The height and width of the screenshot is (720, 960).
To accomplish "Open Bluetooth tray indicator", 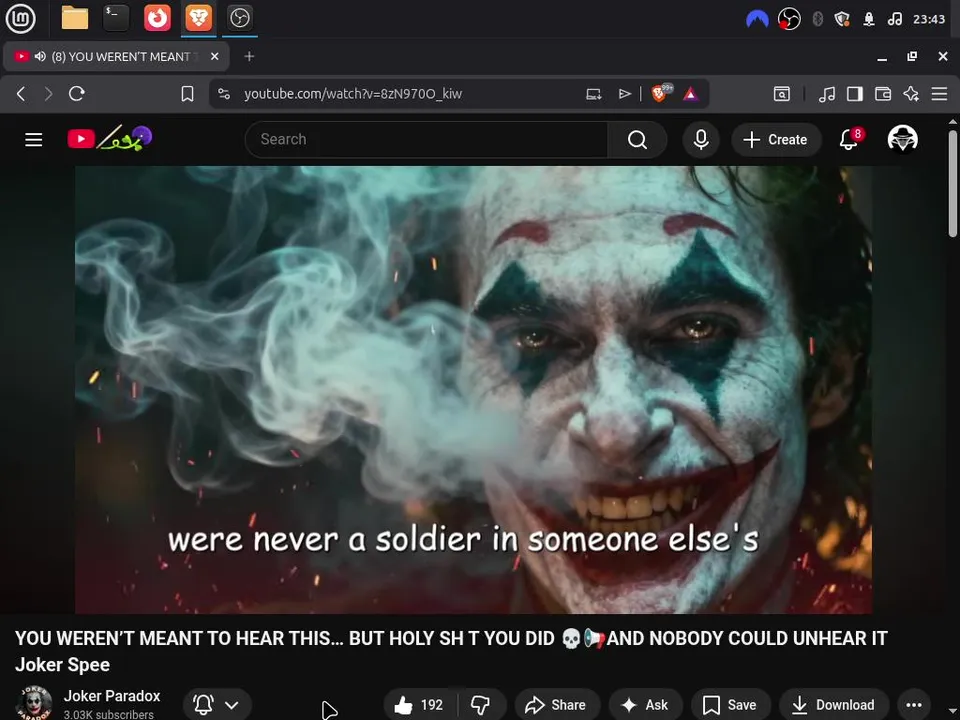I will (817, 19).
